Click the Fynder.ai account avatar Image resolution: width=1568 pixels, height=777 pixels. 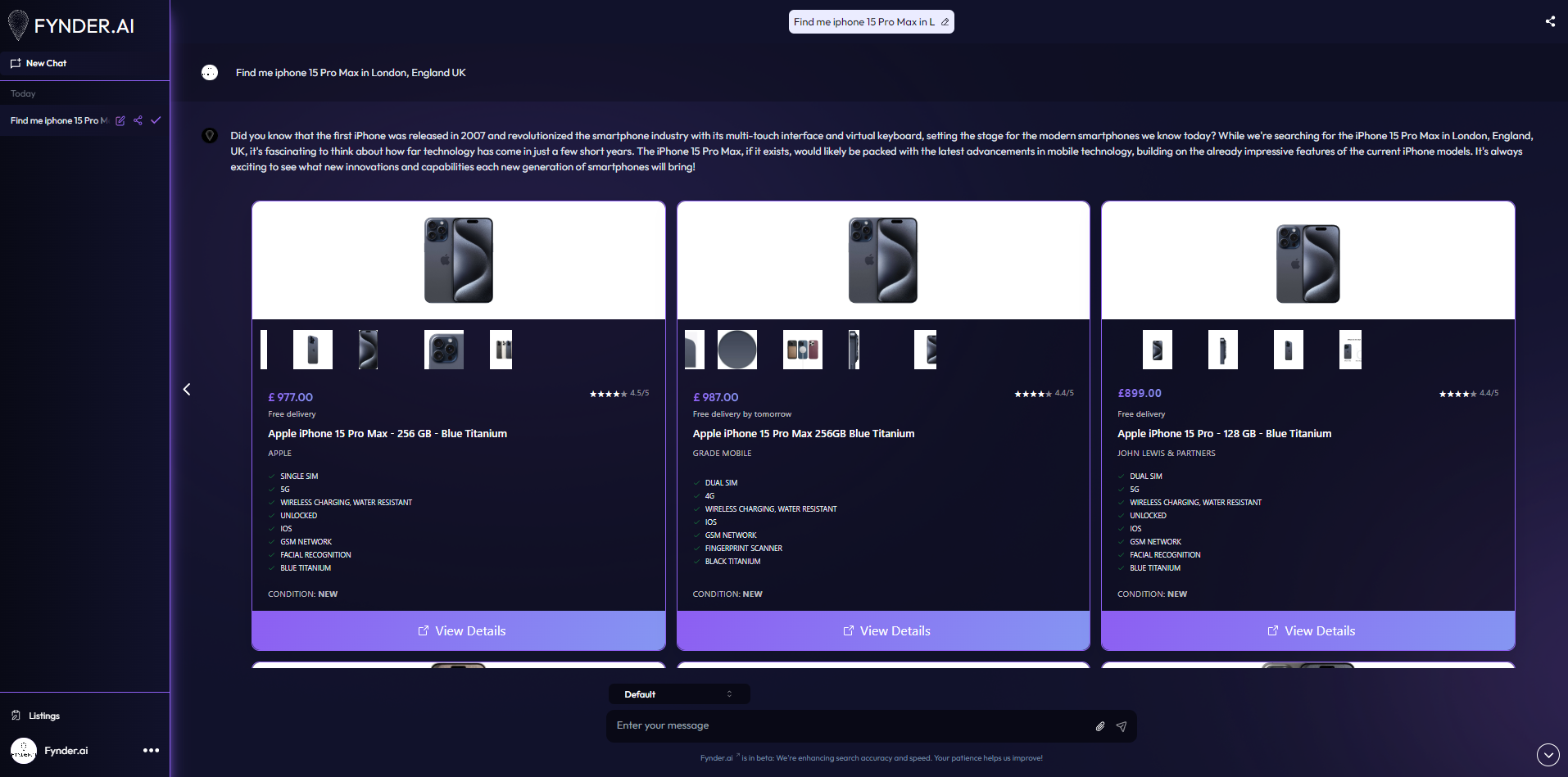point(24,751)
